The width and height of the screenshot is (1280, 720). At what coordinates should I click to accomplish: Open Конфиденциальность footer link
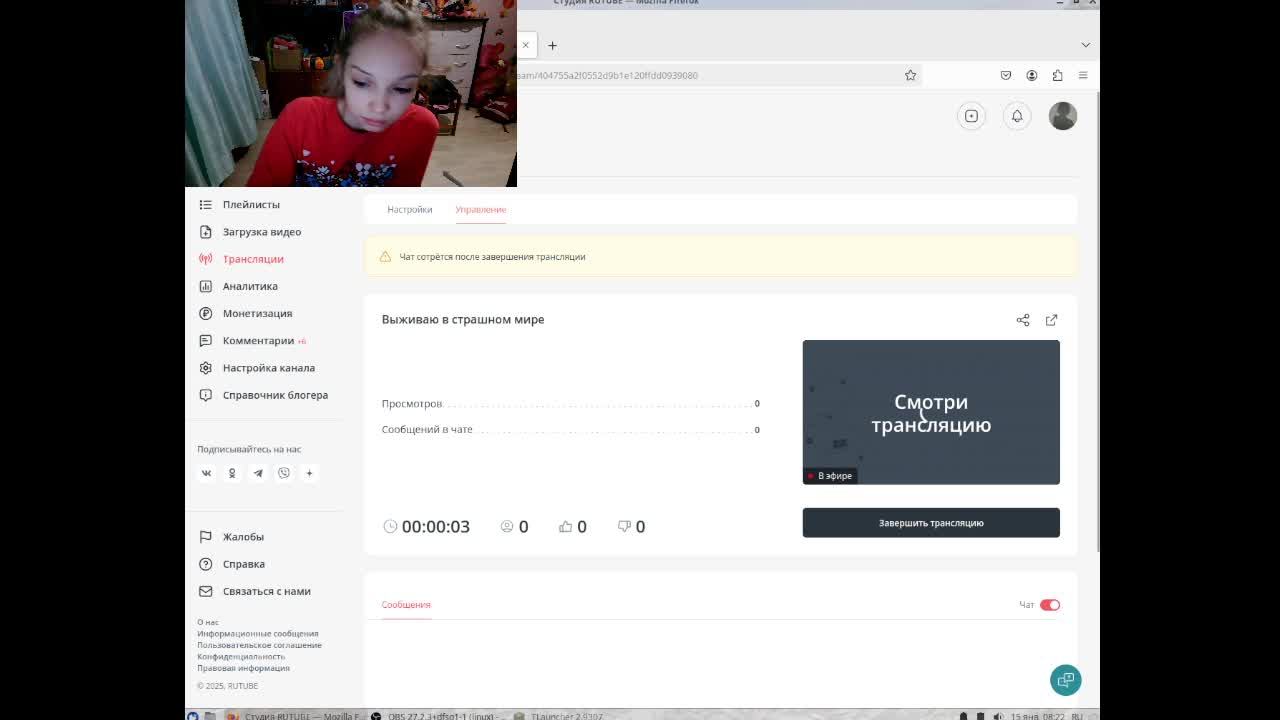(241, 656)
